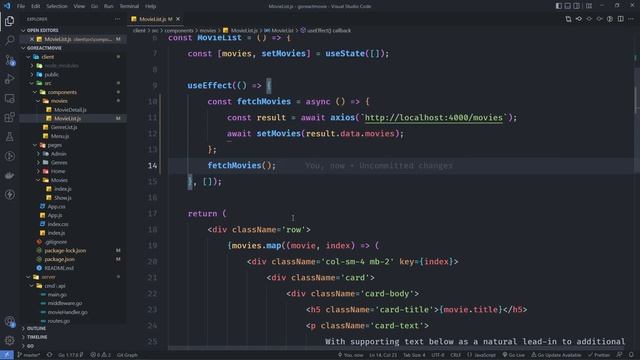
Task: Select the MovieList.js editor tab
Action: point(155,19)
